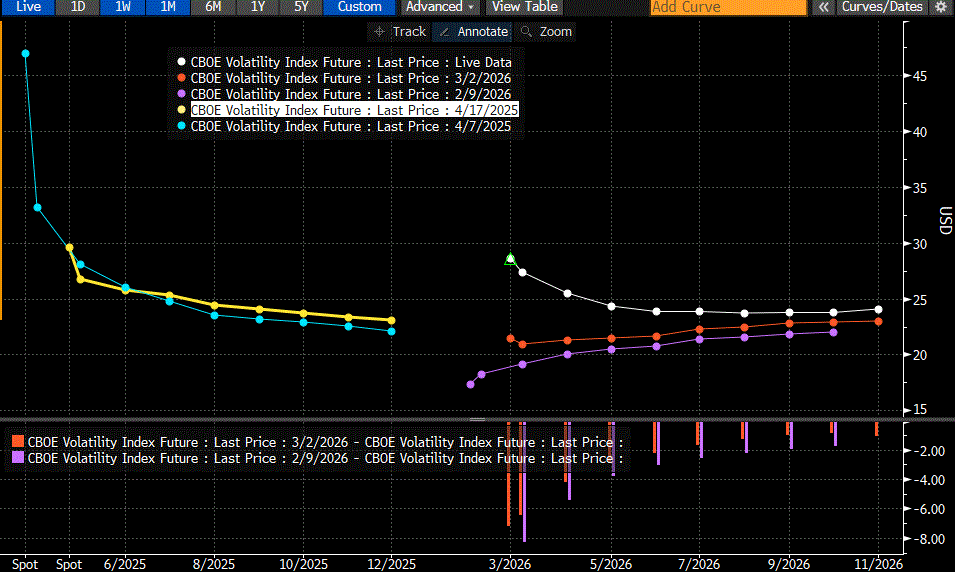Click the panel divider grip handle

coord(478,419)
